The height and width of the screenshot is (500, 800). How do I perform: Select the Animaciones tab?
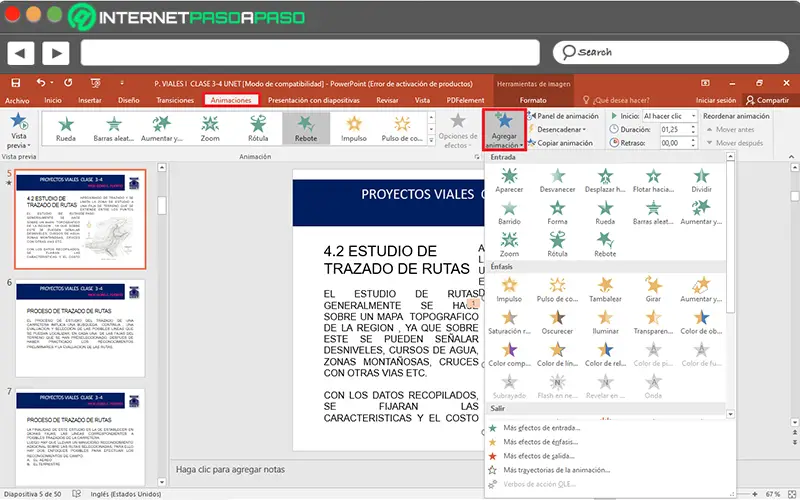coord(231,100)
